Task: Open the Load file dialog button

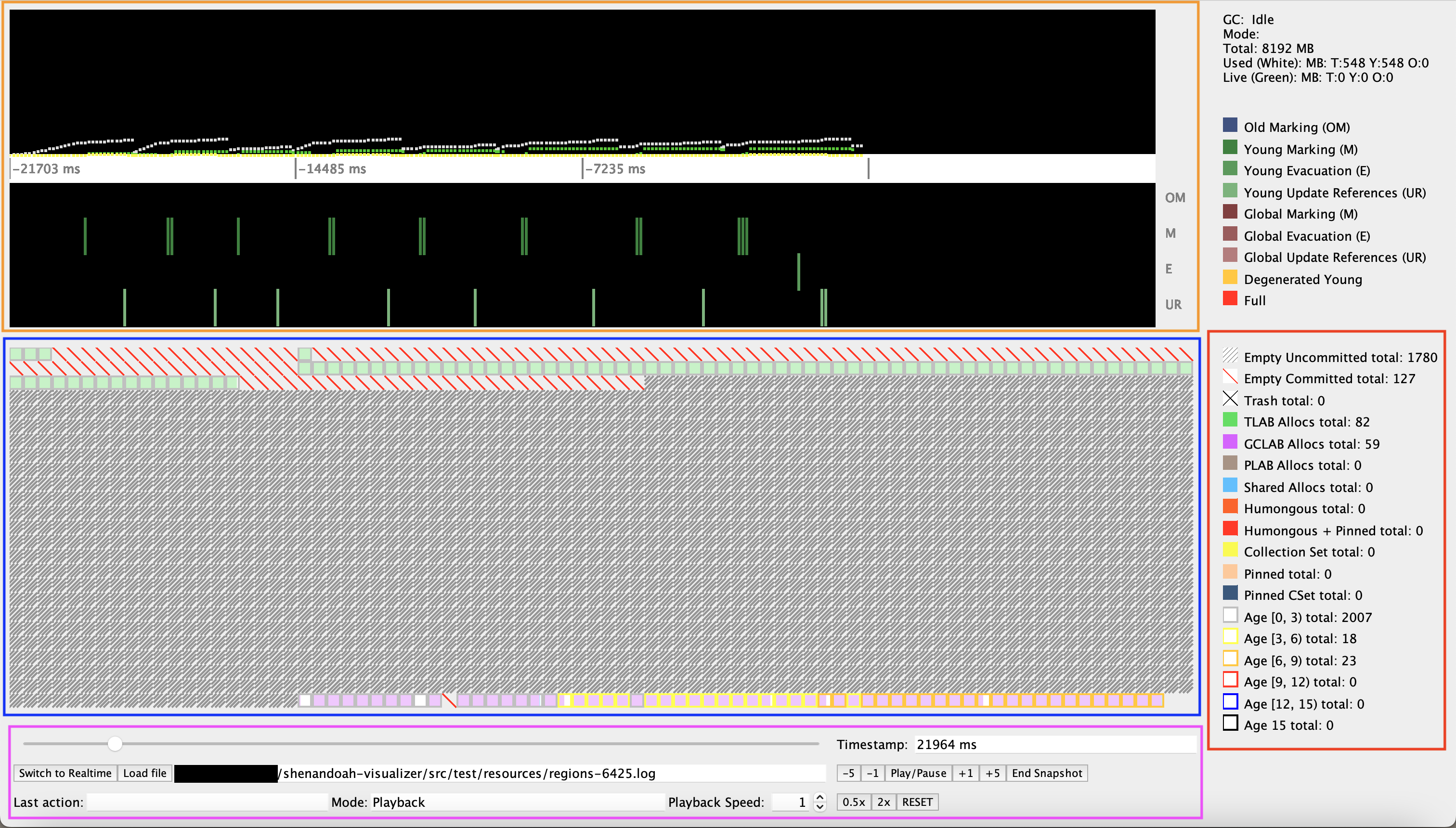Action: click(144, 774)
